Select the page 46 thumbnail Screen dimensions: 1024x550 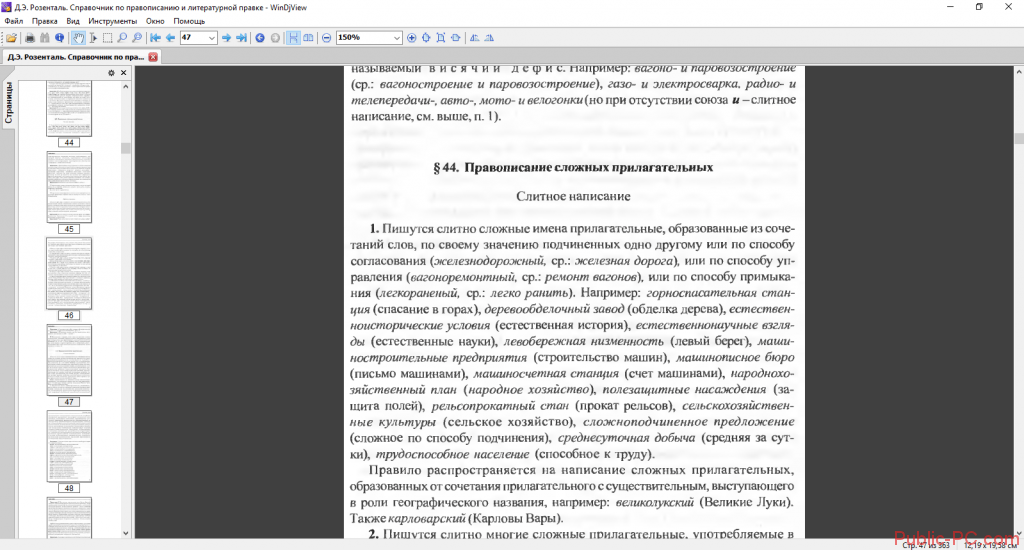pyautogui.click(x=69, y=274)
